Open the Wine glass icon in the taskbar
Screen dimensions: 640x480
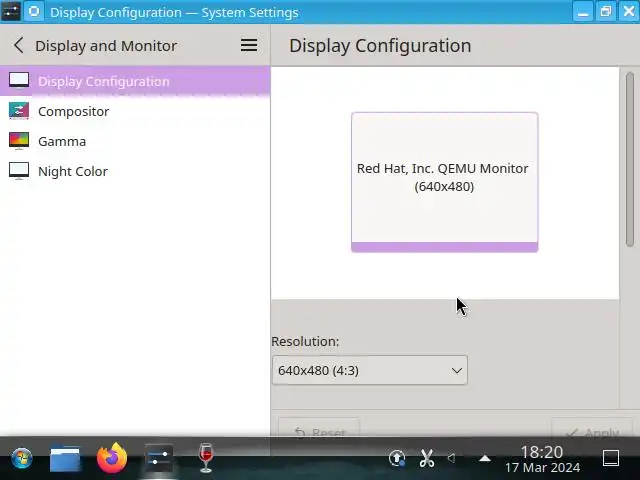click(x=206, y=458)
